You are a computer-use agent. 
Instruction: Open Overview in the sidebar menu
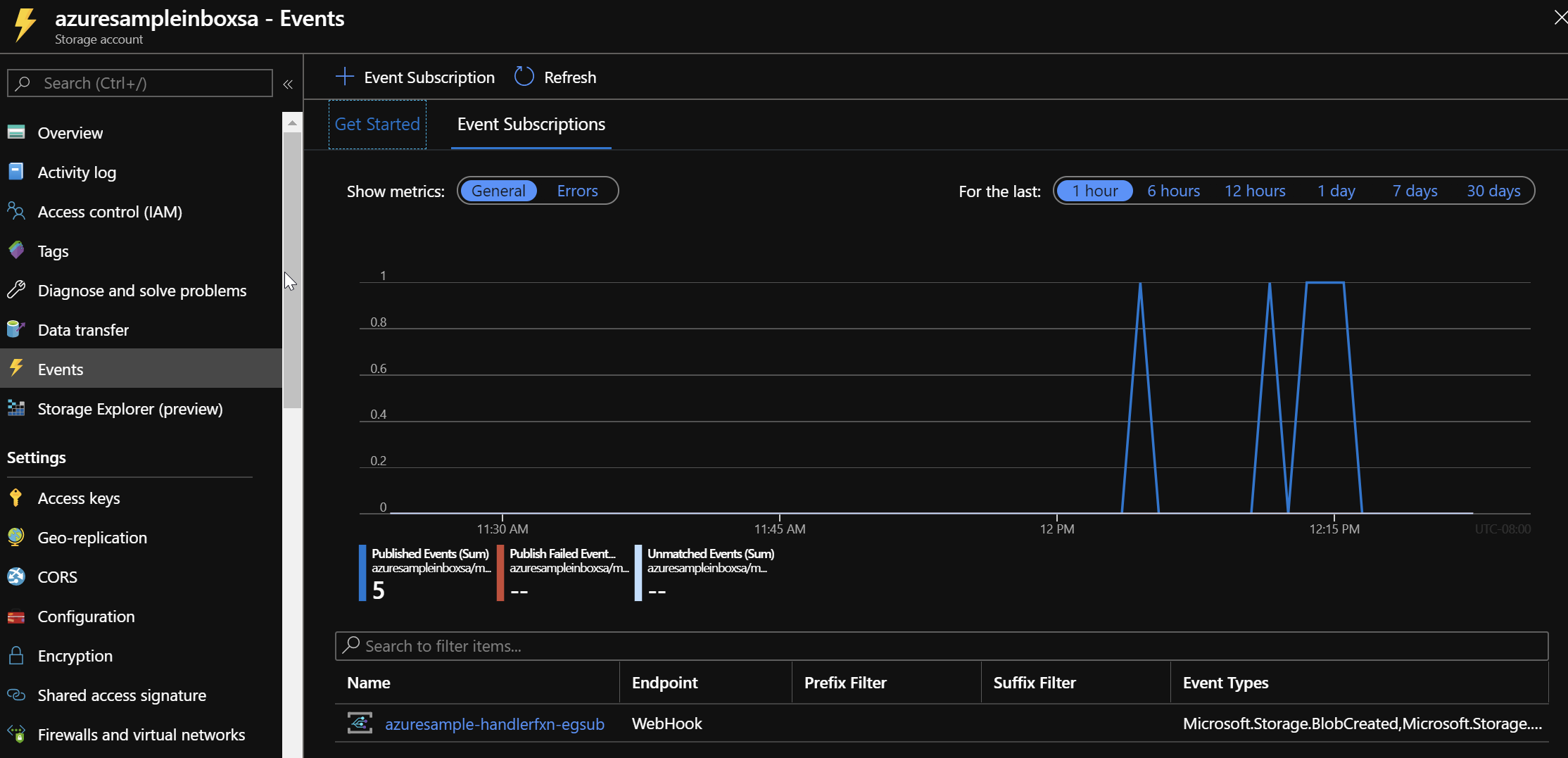[141, 132]
